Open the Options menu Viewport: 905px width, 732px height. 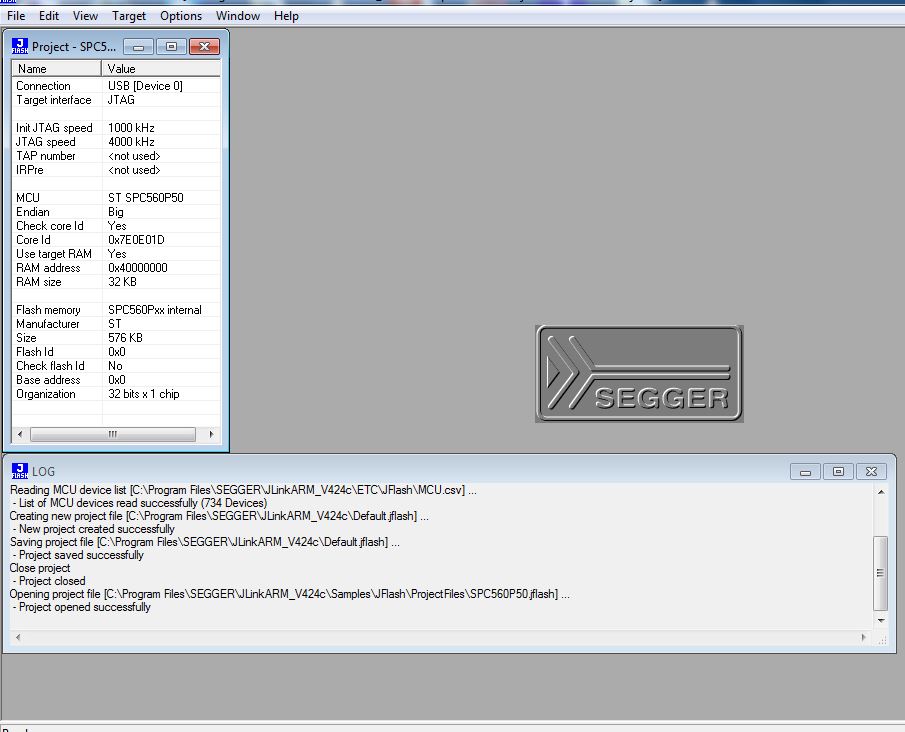pyautogui.click(x=181, y=16)
